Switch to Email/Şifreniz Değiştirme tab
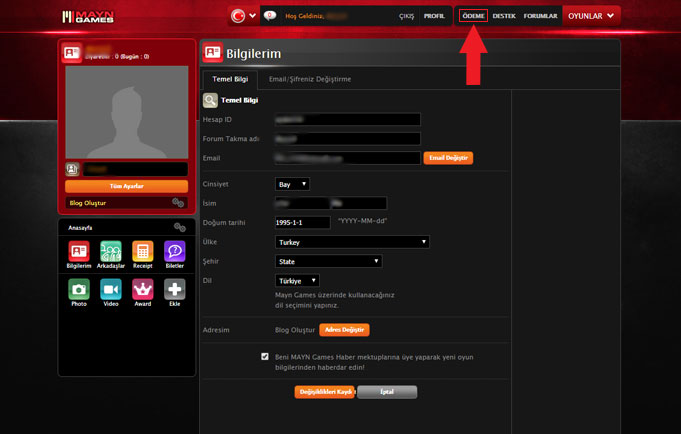 [310, 79]
